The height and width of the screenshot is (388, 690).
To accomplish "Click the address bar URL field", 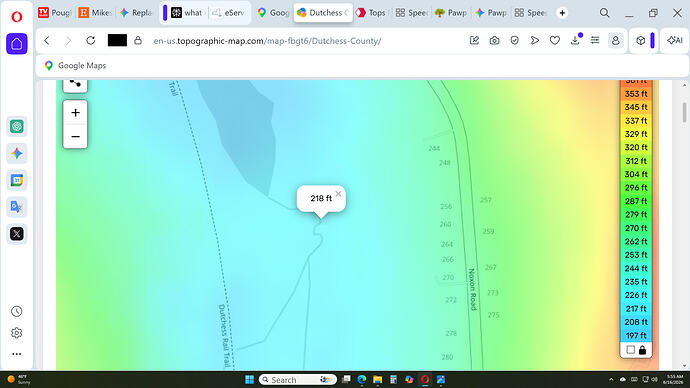I will point(267,41).
